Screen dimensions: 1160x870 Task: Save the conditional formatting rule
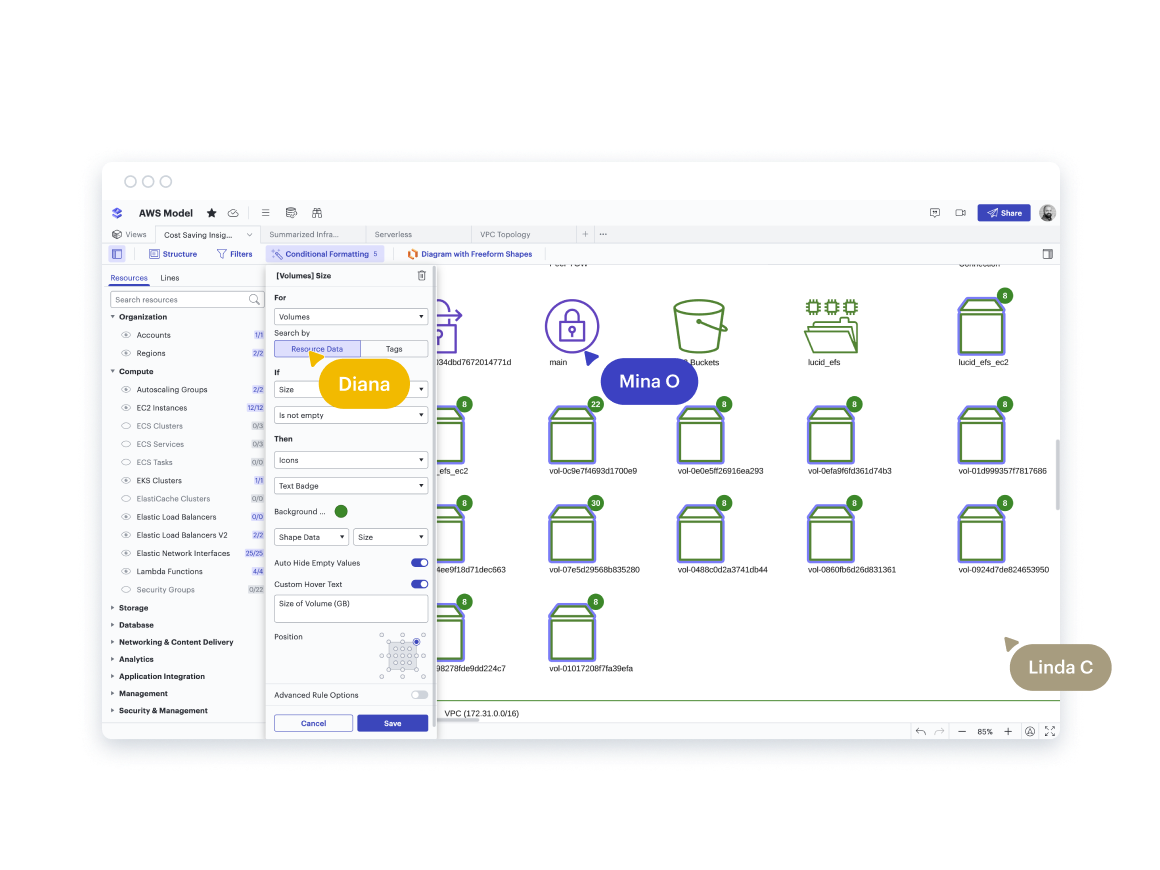click(392, 722)
